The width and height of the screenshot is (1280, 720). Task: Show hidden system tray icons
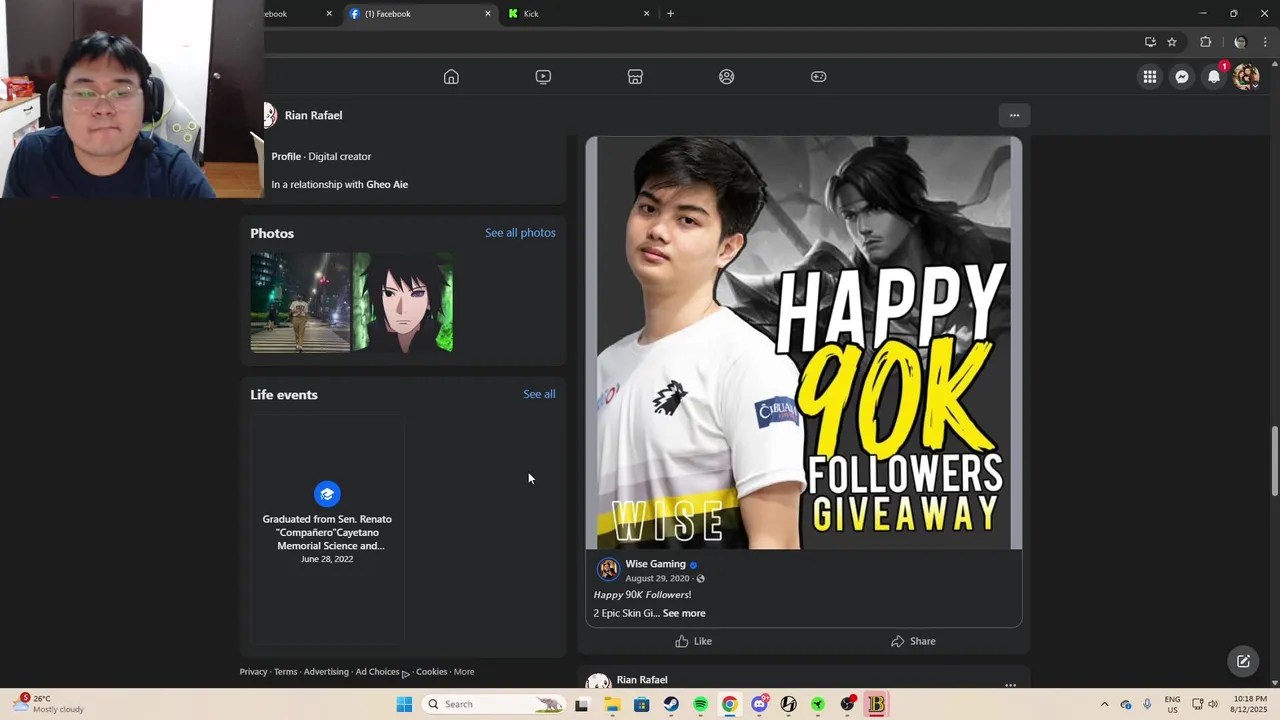point(1104,705)
